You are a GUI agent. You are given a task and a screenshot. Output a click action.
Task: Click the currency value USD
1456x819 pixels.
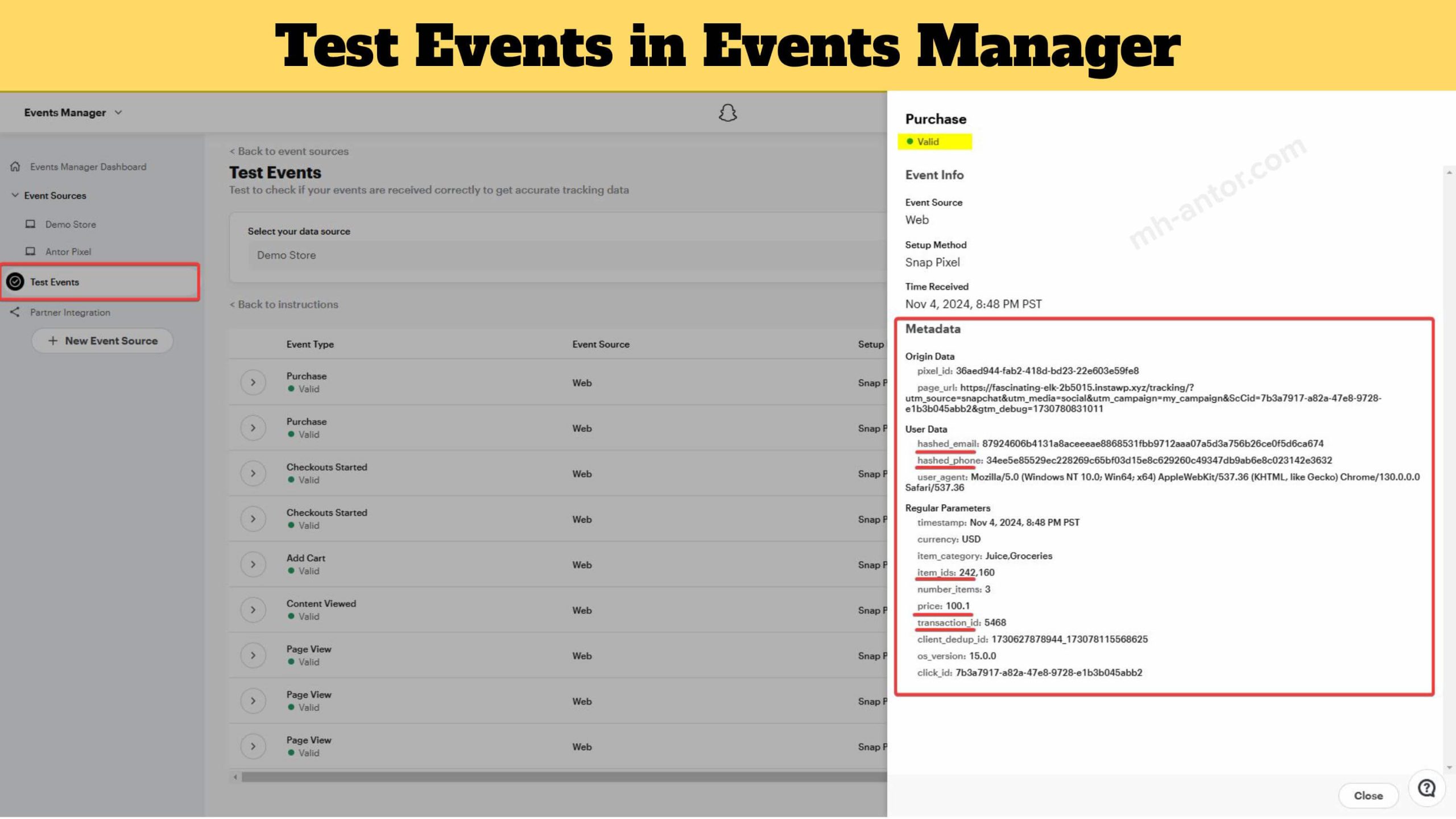click(971, 539)
